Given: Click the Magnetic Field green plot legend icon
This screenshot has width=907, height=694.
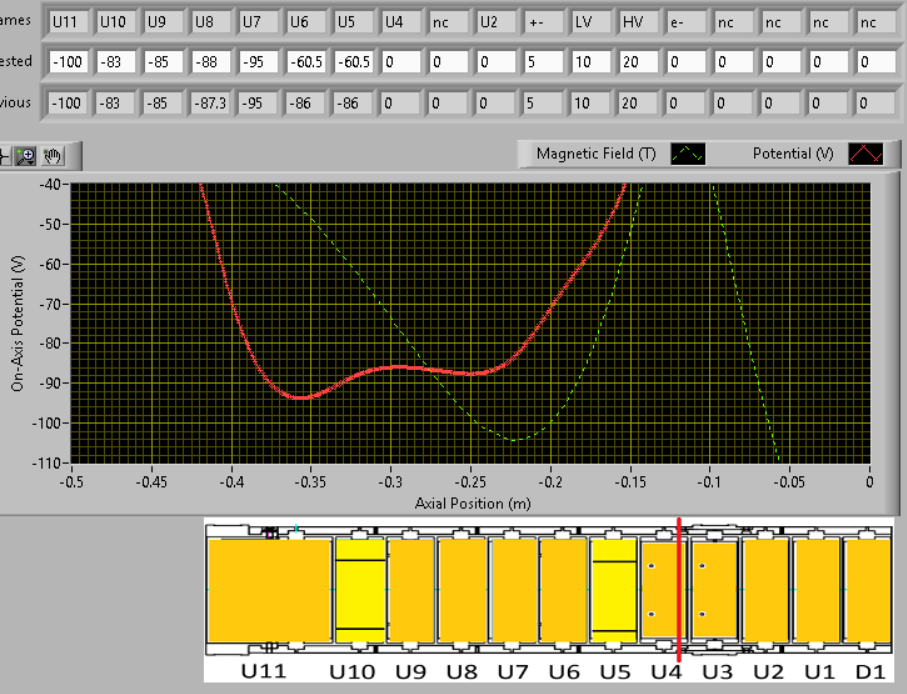Looking at the screenshot, I should tap(687, 153).
